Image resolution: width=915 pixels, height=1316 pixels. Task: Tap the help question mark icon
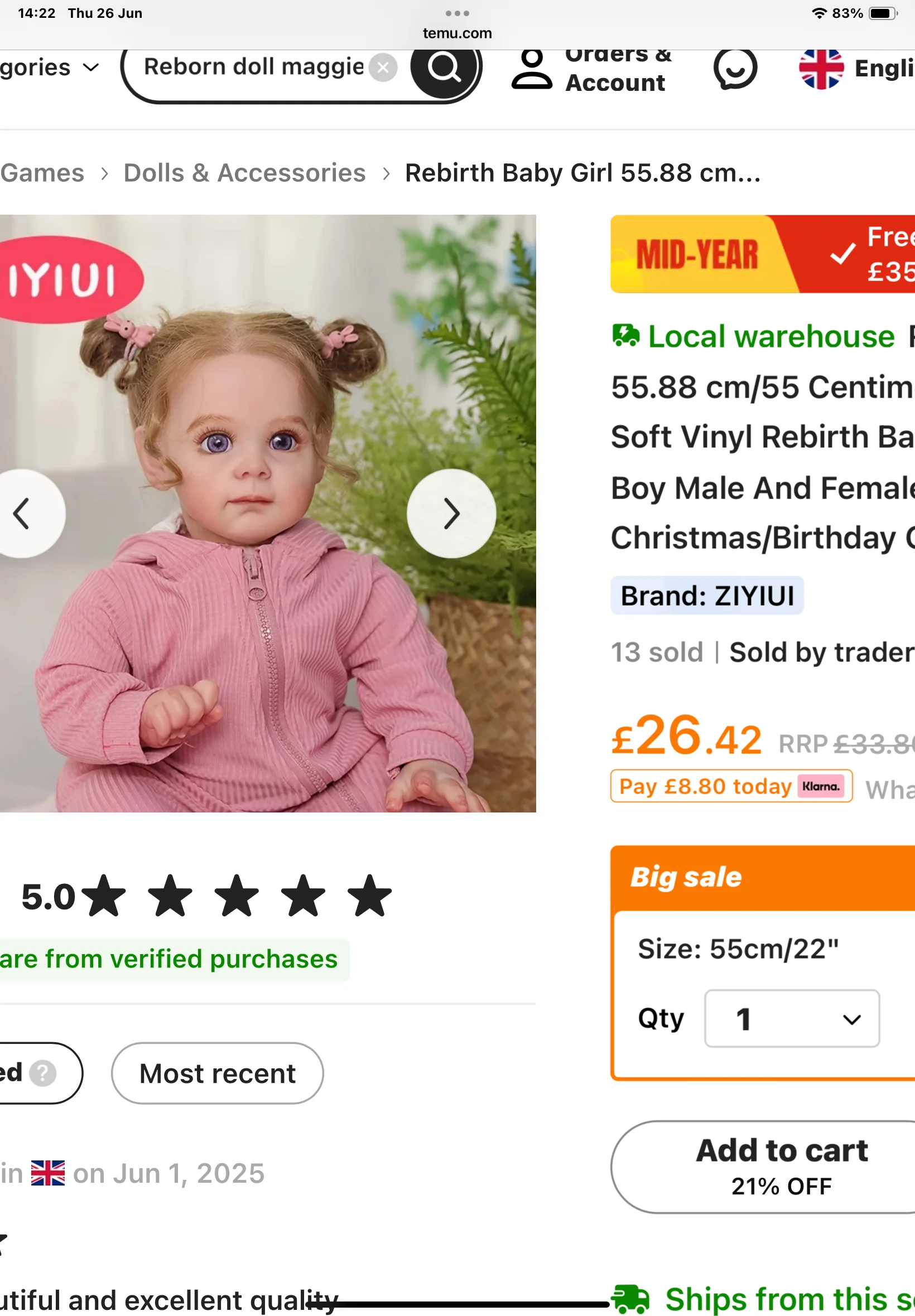click(x=43, y=1073)
